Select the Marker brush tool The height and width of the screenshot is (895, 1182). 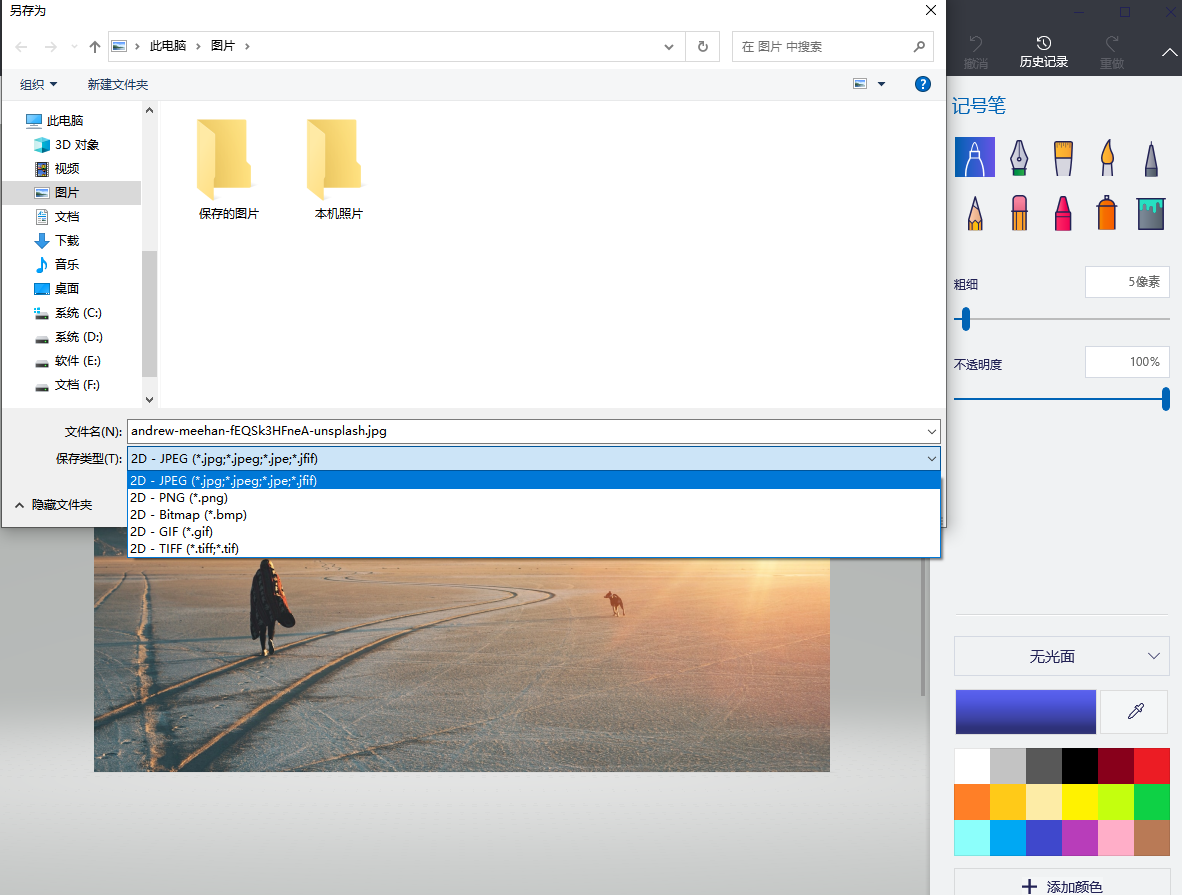[975, 158]
